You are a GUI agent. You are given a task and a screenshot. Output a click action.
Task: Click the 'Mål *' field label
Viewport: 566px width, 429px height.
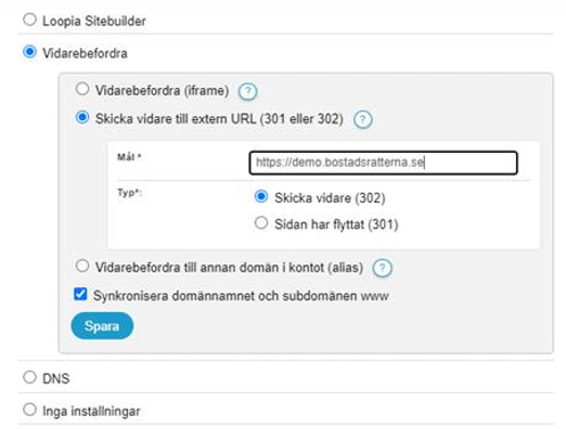tap(129, 157)
